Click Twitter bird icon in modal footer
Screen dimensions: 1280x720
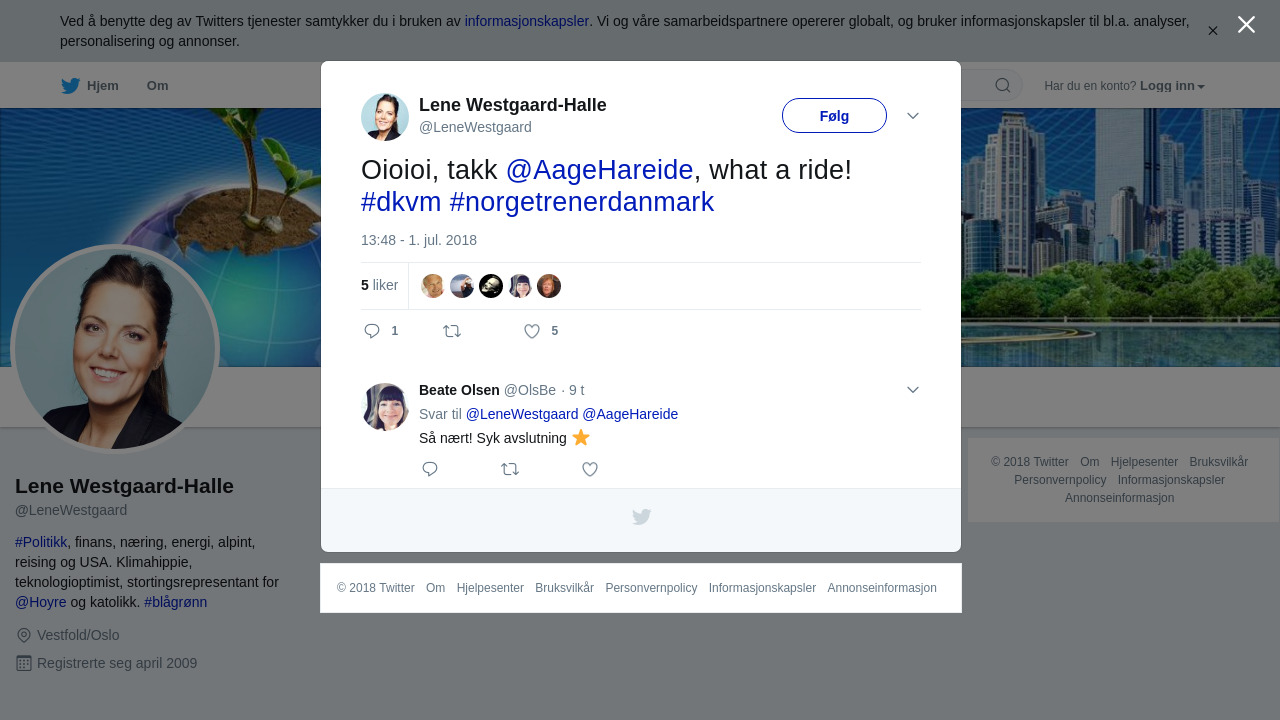[641, 517]
